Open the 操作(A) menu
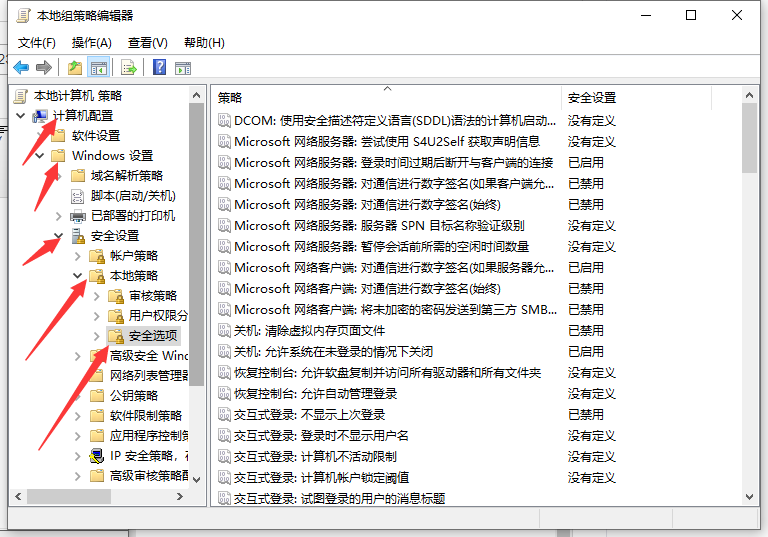768x537 pixels. (92, 43)
